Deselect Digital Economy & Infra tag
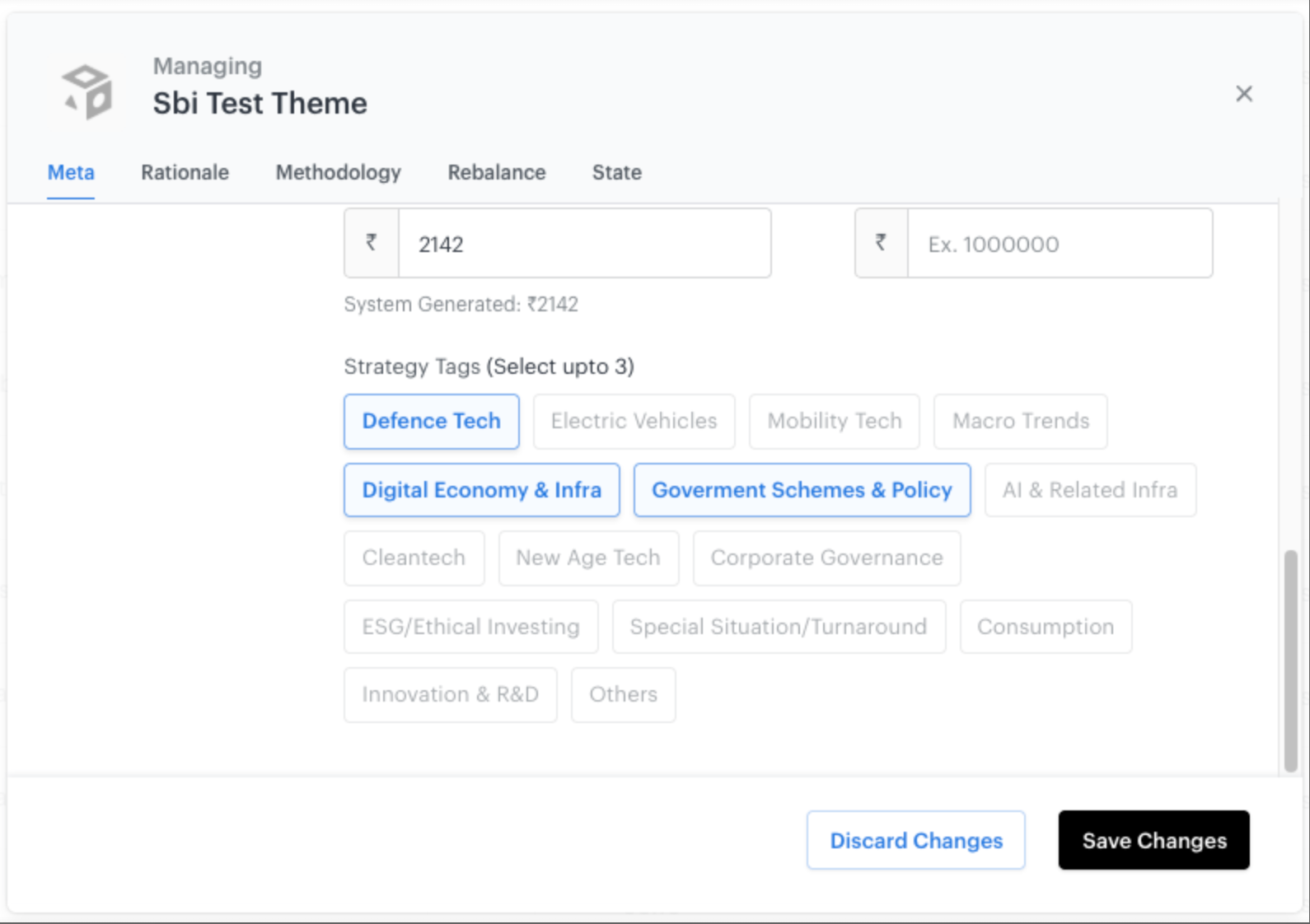Screen dimensions: 1310x924 (481, 490)
